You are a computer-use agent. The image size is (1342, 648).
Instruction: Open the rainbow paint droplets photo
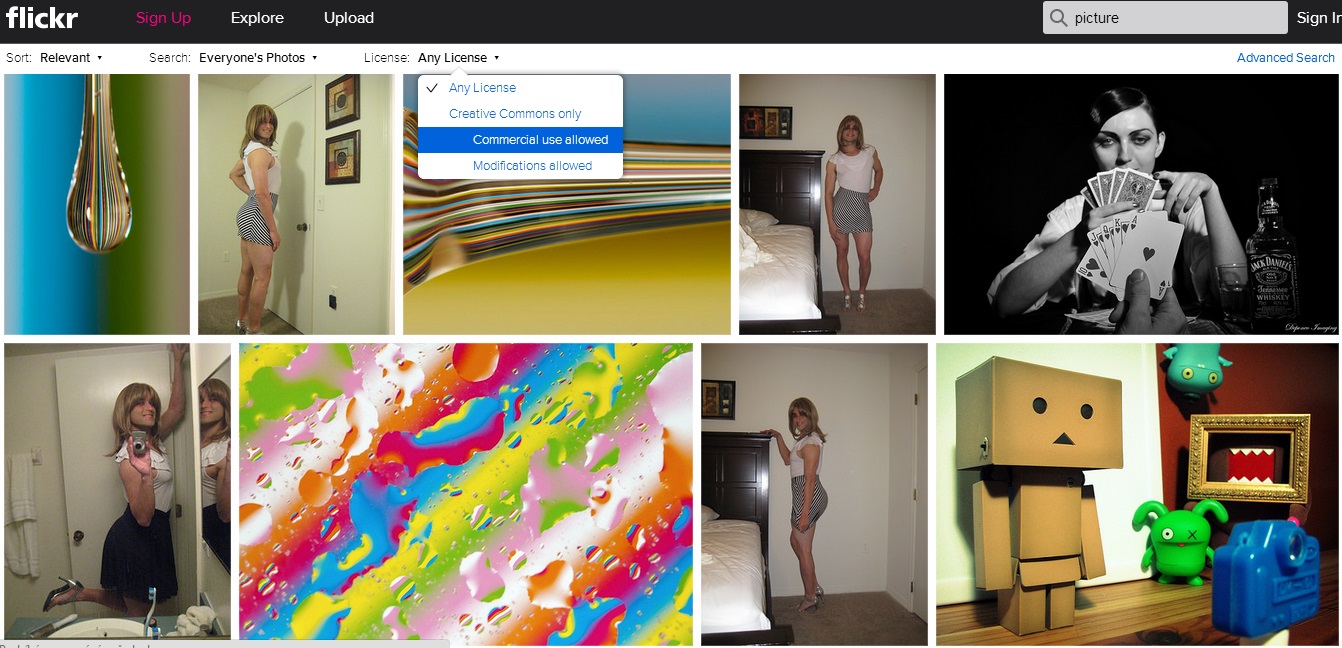(x=466, y=494)
